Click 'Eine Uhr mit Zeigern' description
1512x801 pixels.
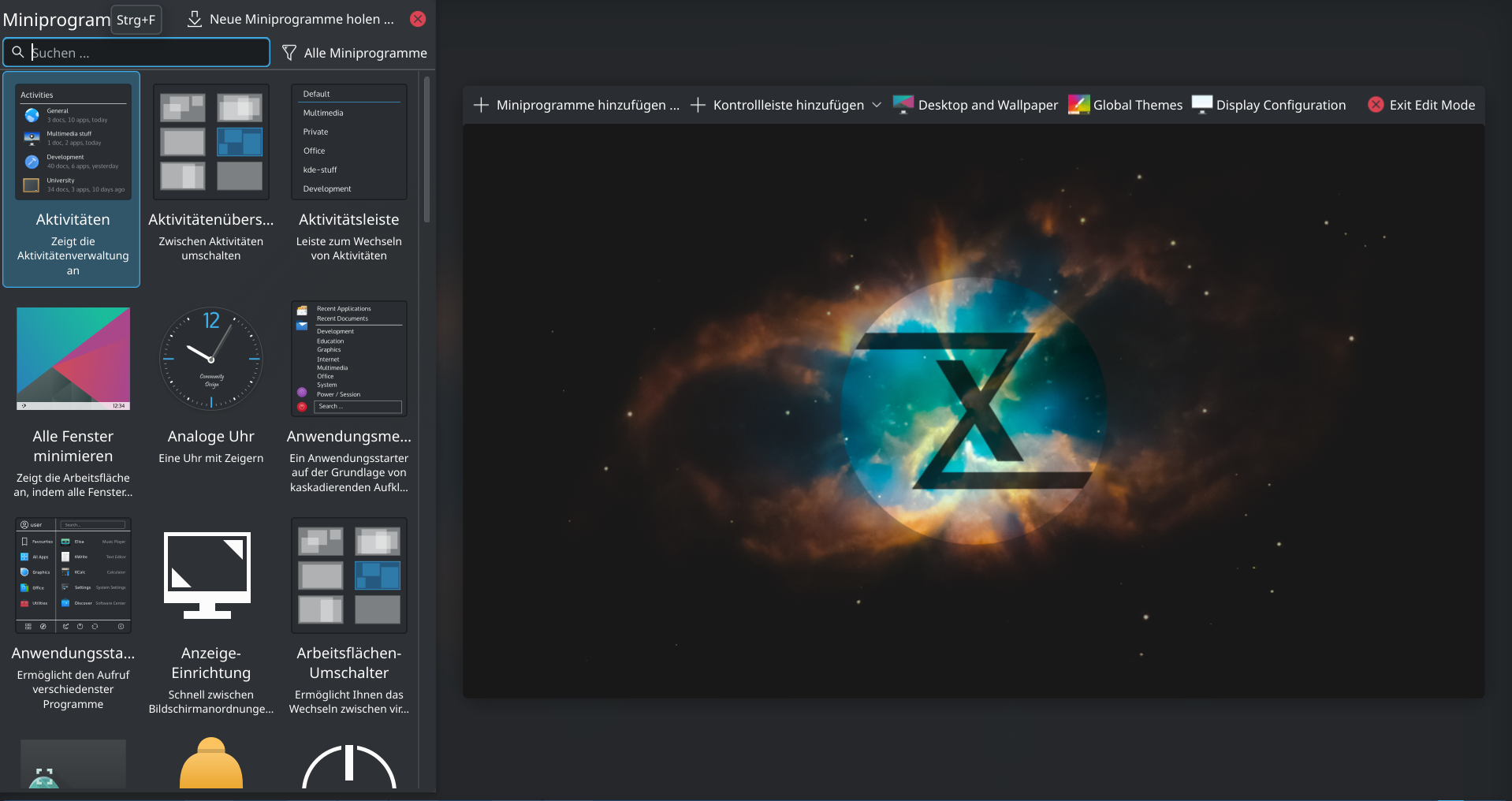click(x=211, y=458)
